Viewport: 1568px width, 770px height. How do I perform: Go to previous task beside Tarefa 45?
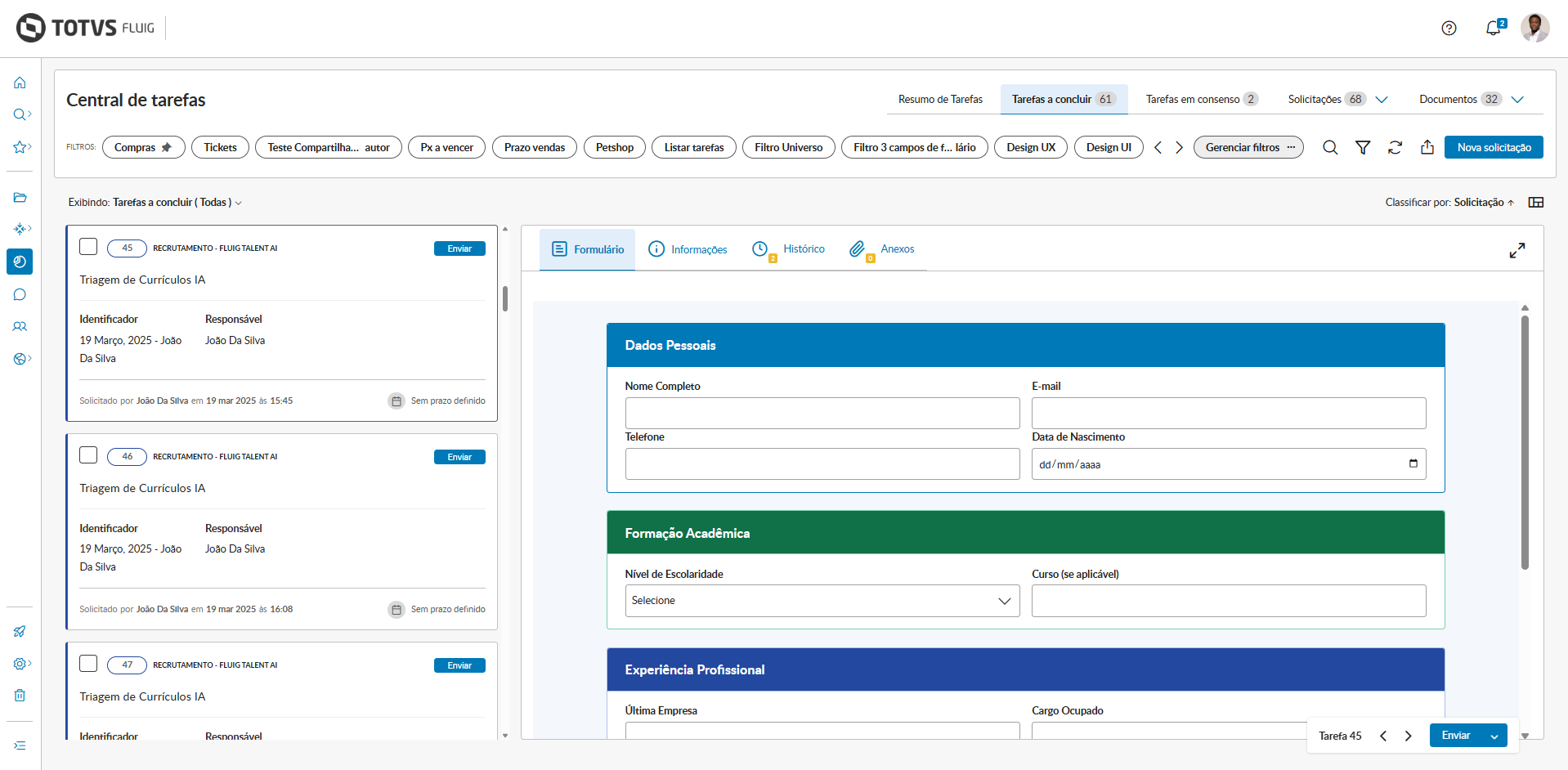pyautogui.click(x=1383, y=736)
